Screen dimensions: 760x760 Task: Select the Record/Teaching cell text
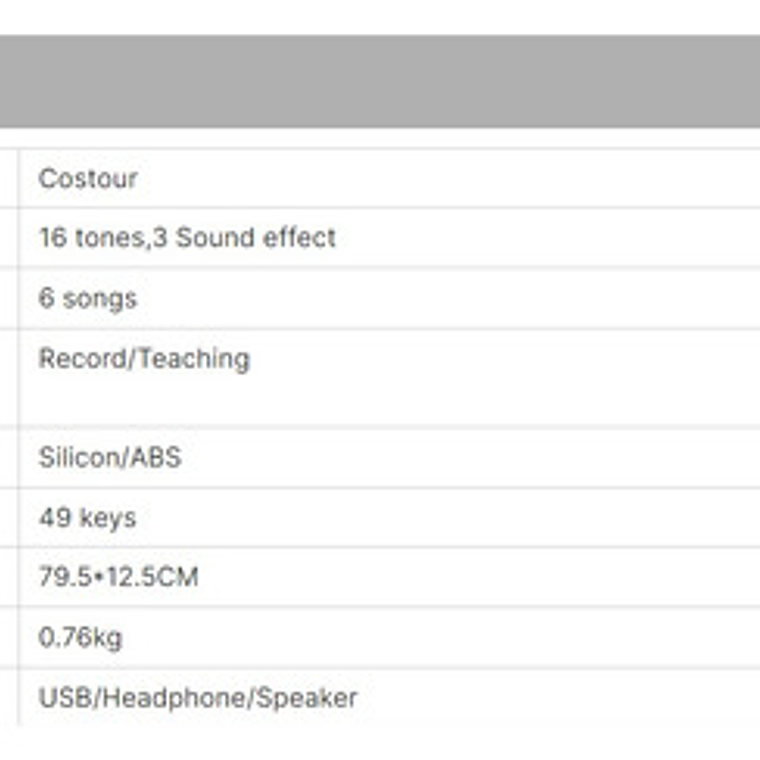[144, 359]
